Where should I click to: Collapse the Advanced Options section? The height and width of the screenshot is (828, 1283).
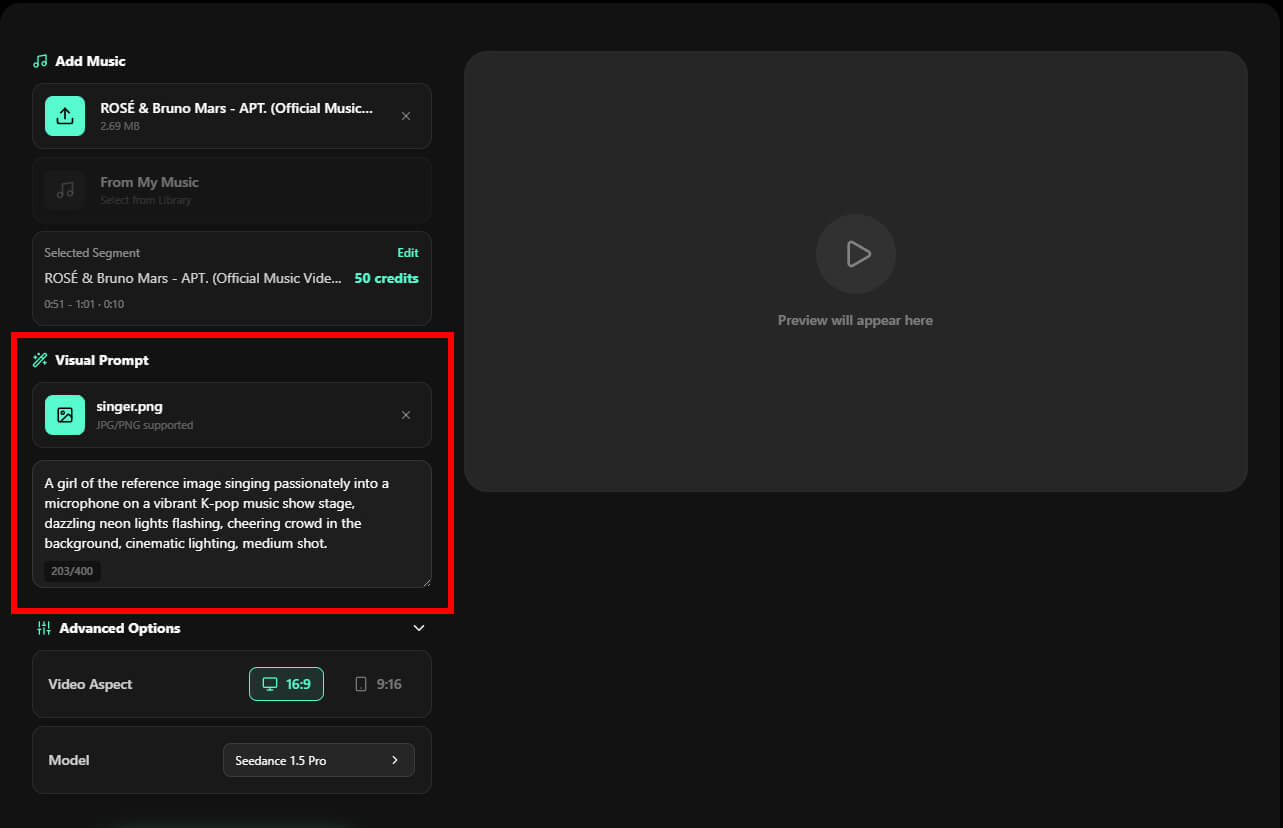(419, 628)
